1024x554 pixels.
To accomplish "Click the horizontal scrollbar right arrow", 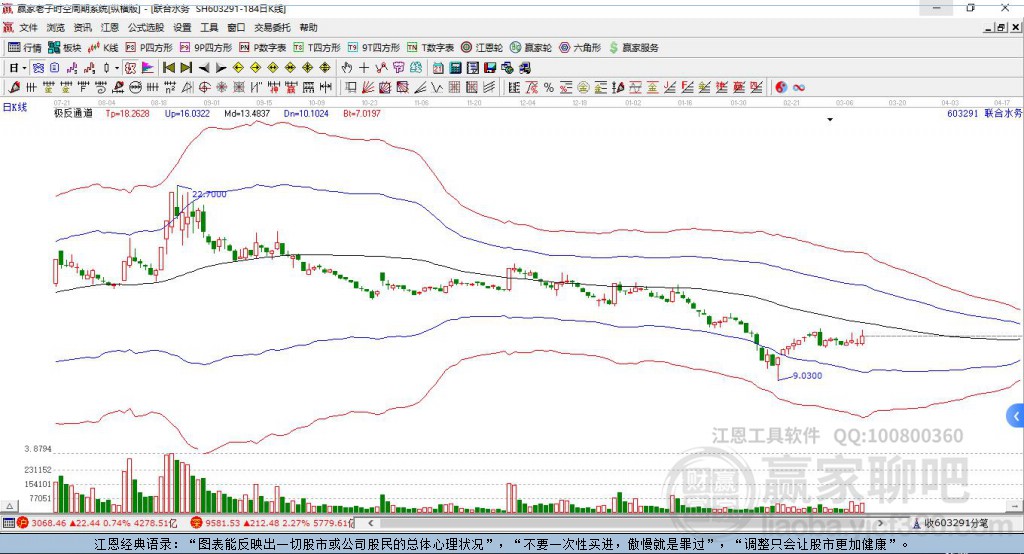I will coord(880,523).
